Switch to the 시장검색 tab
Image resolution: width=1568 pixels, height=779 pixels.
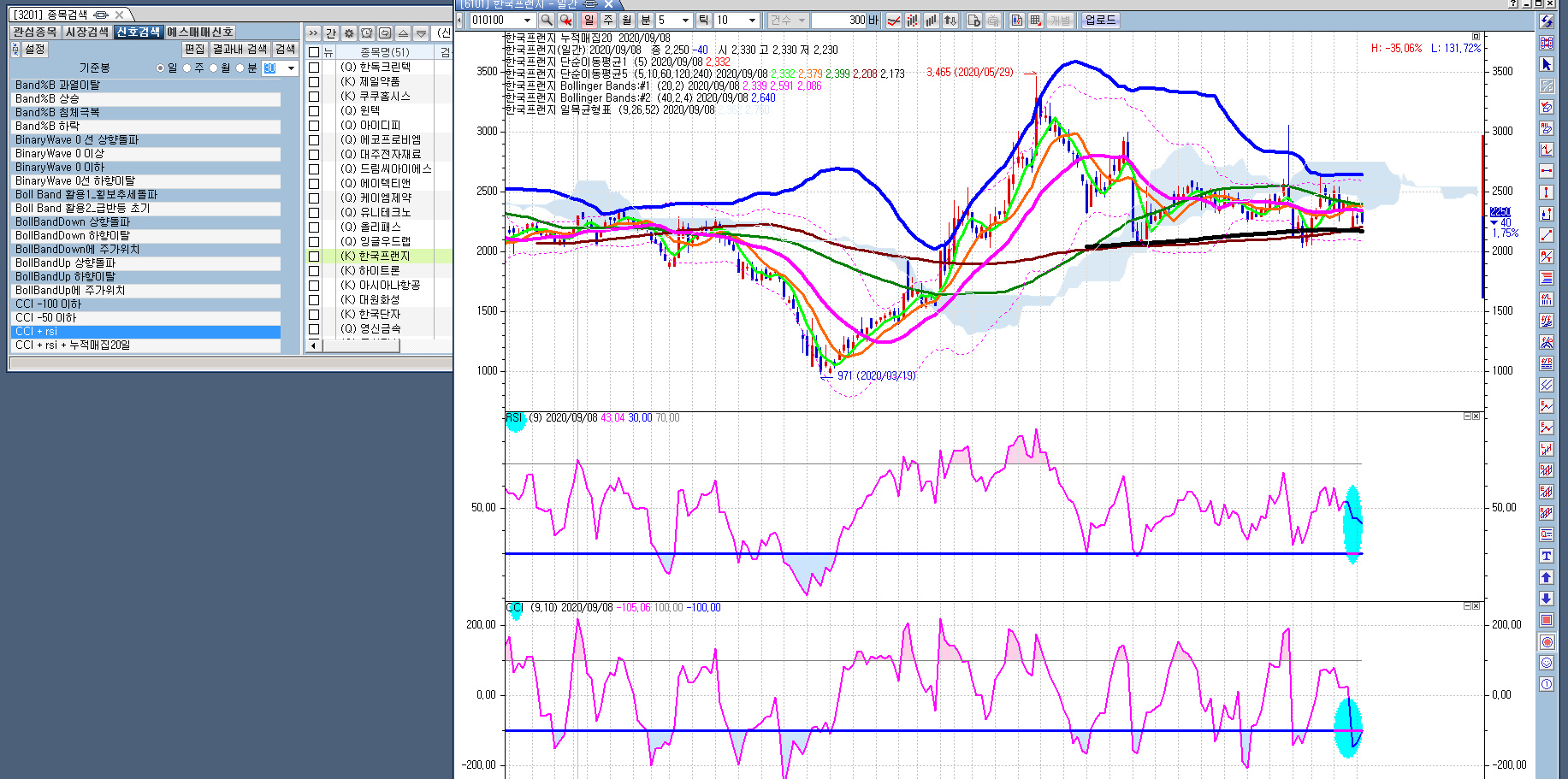click(x=87, y=32)
